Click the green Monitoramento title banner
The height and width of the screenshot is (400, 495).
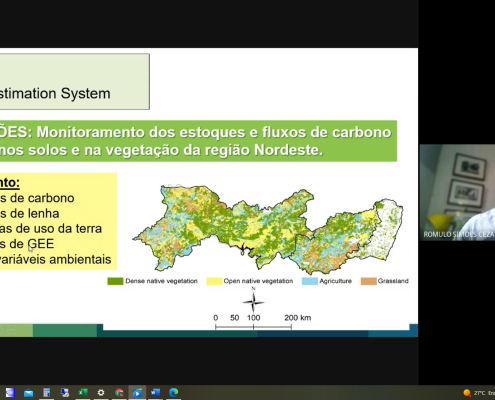click(x=198, y=141)
